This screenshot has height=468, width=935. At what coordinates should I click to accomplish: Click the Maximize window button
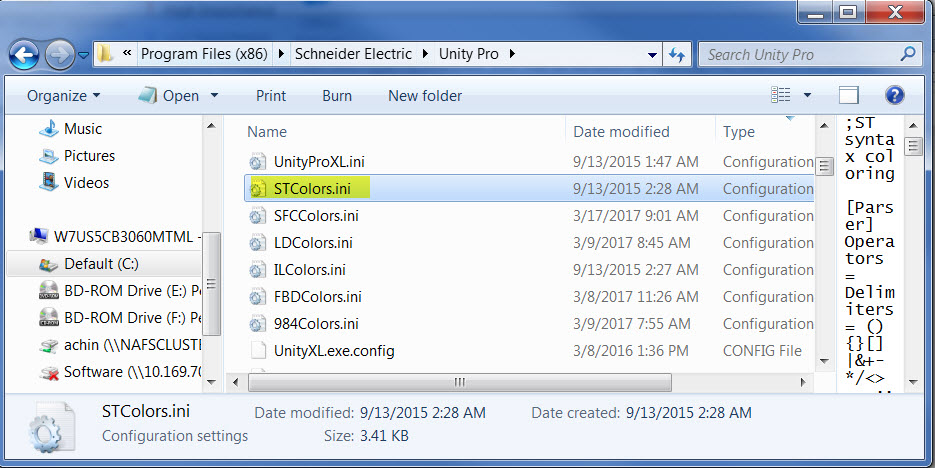click(x=849, y=11)
